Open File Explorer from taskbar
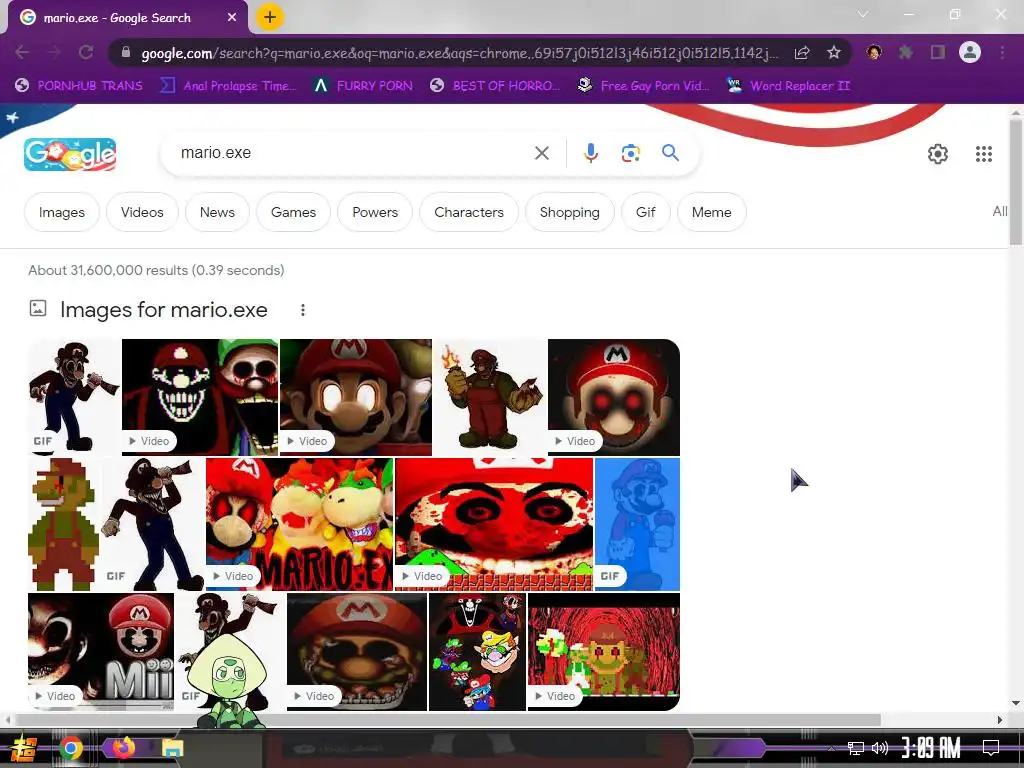The image size is (1024, 768). tap(173, 748)
